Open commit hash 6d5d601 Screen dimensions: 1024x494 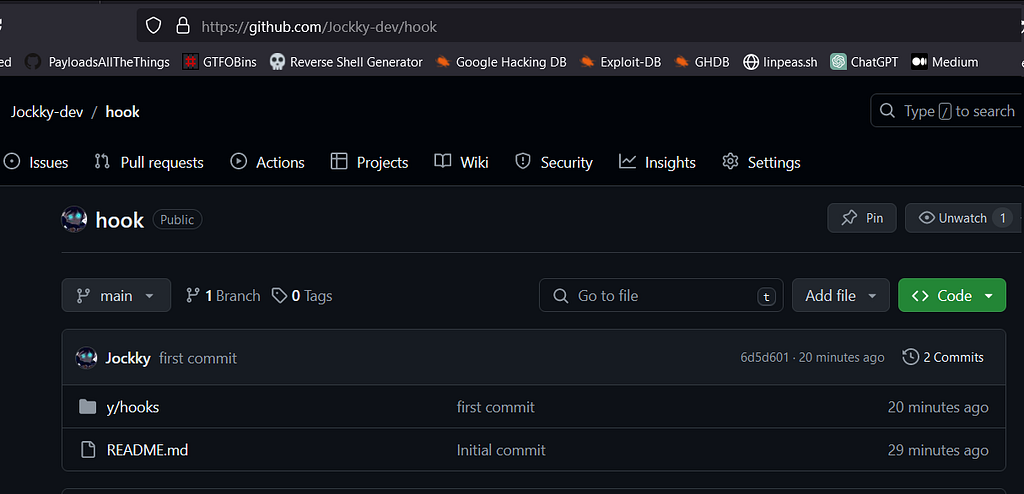[765, 357]
